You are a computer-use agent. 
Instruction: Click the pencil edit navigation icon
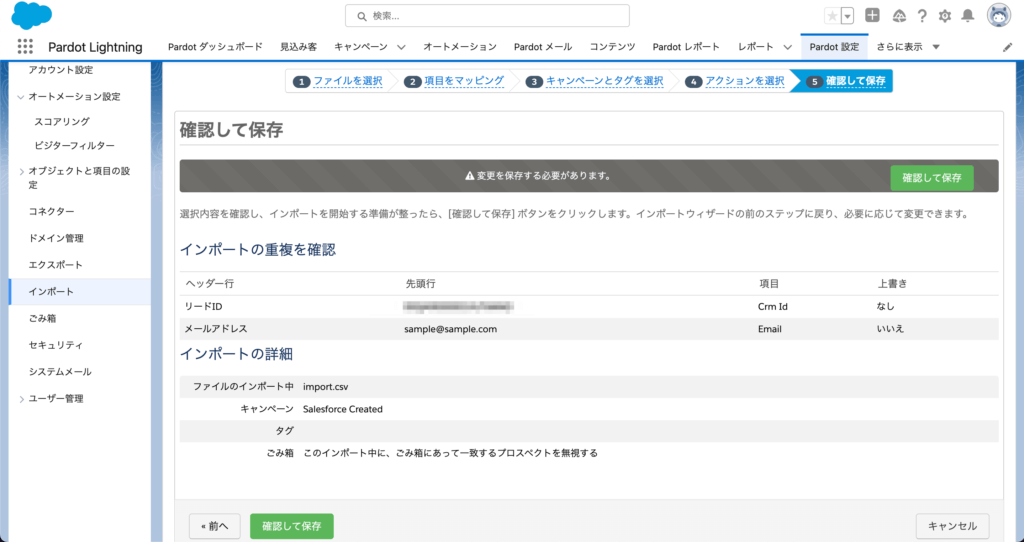click(x=1007, y=48)
